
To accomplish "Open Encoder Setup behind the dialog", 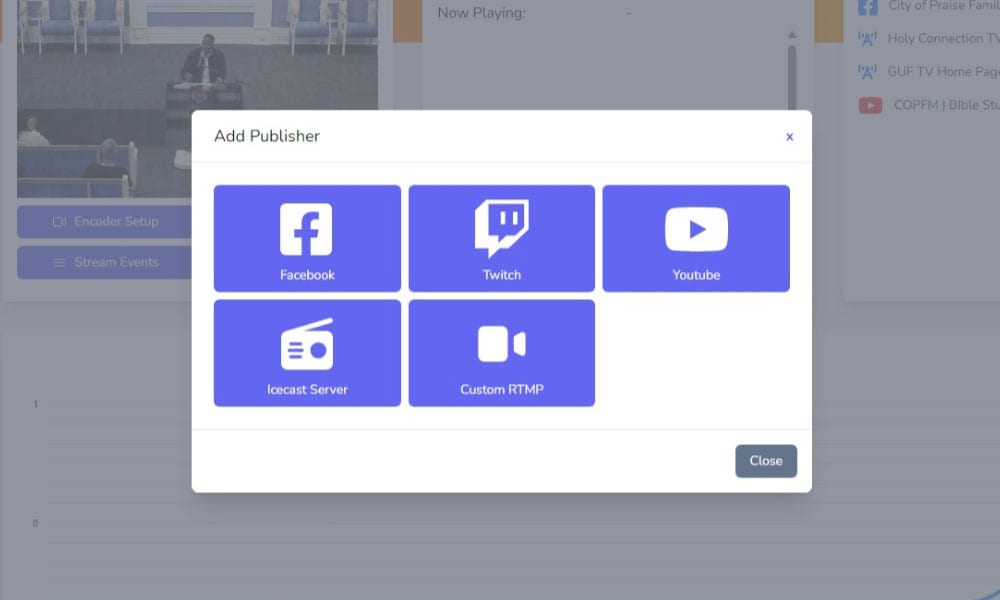I will (104, 221).
